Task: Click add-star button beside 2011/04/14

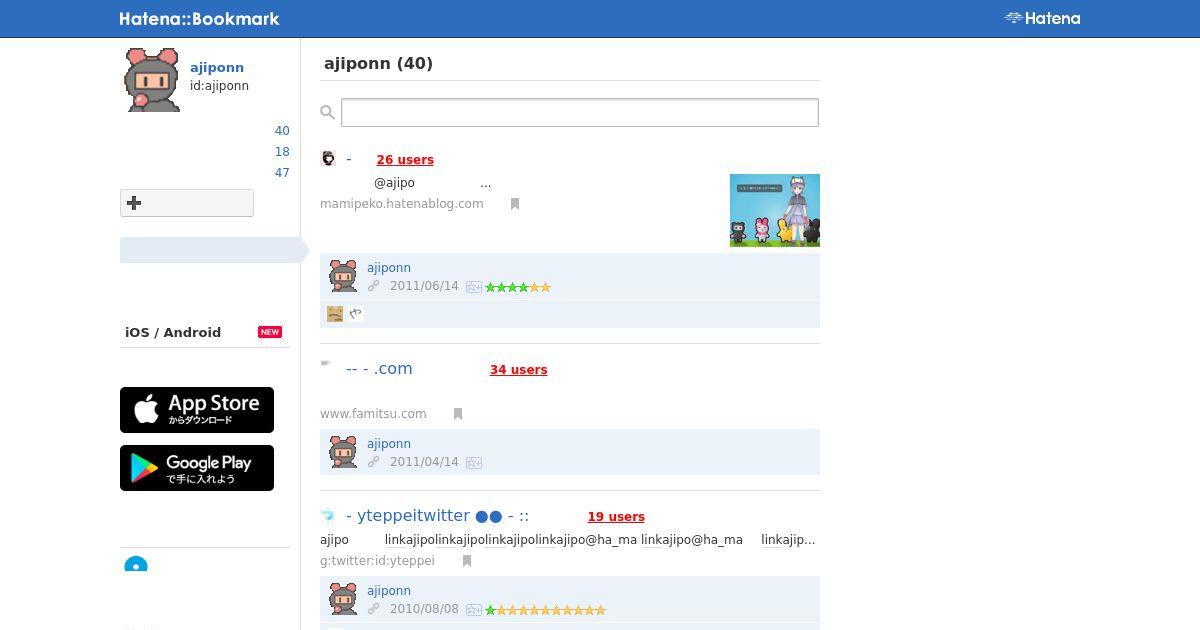Action: point(474,463)
